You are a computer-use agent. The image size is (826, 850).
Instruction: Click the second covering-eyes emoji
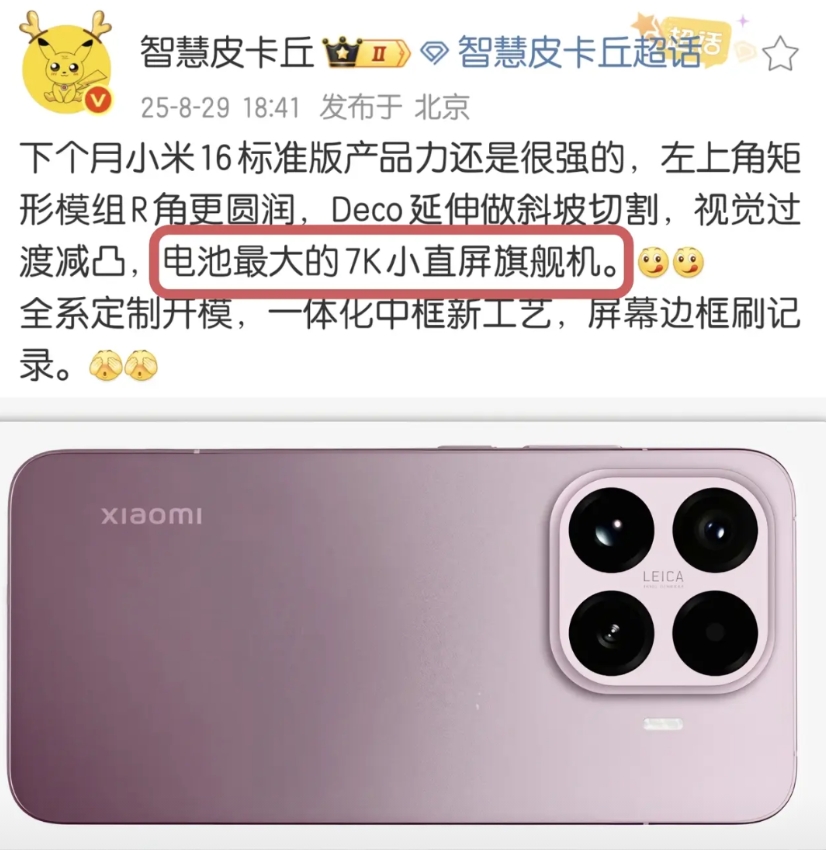(141, 365)
